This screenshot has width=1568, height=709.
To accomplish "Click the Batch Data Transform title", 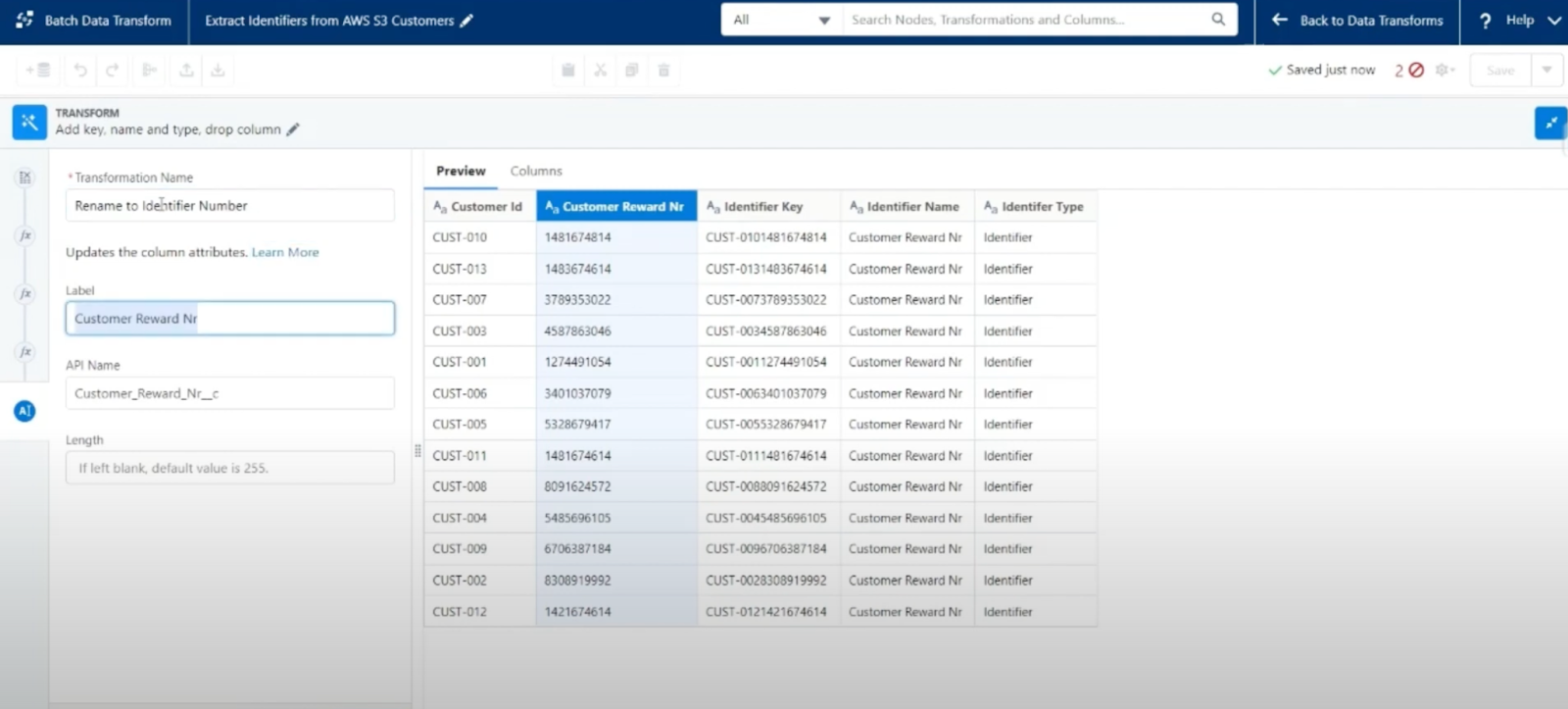I will [108, 21].
